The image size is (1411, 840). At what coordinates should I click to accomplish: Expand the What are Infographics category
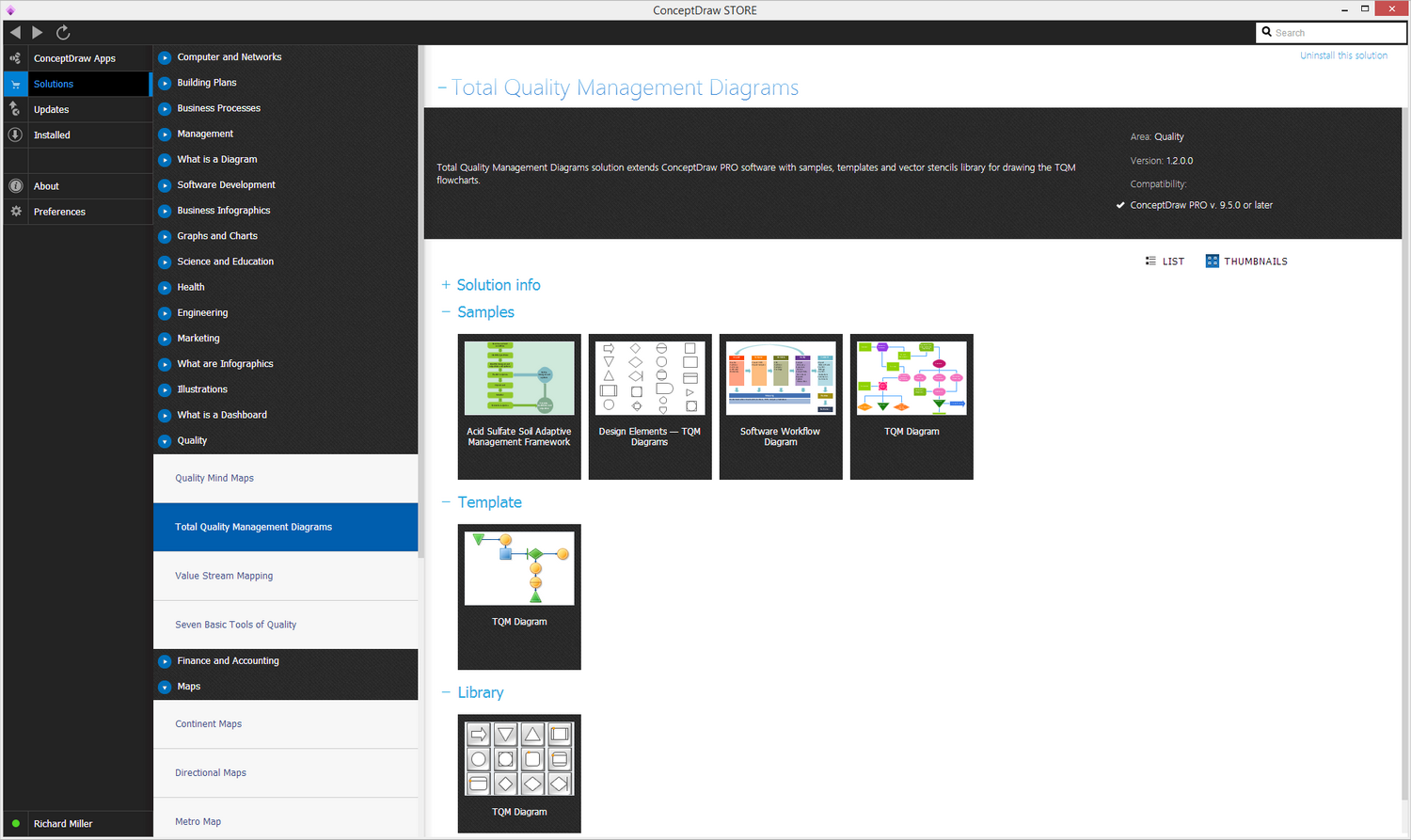[165, 364]
